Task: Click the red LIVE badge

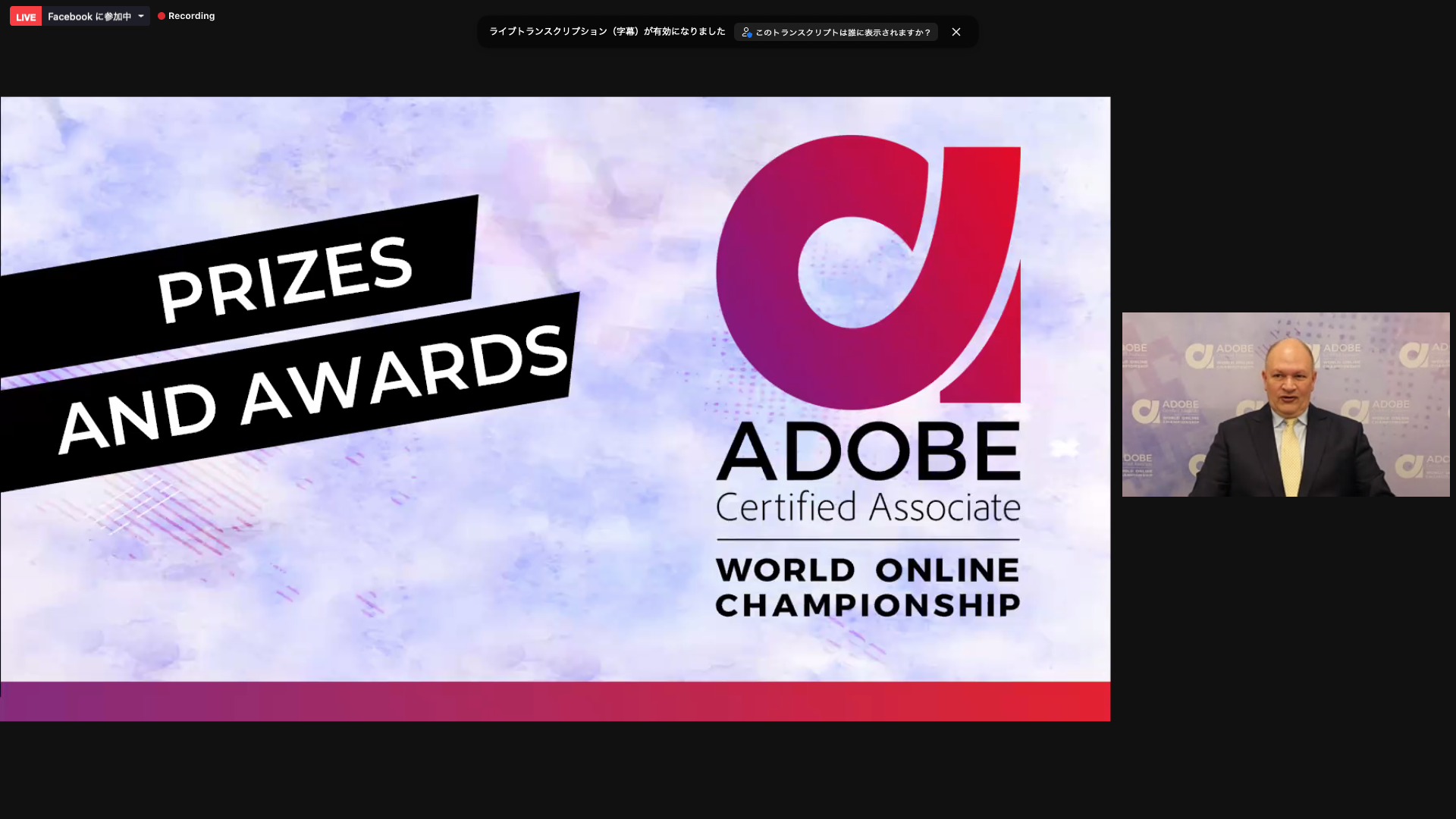Action: 26,17
